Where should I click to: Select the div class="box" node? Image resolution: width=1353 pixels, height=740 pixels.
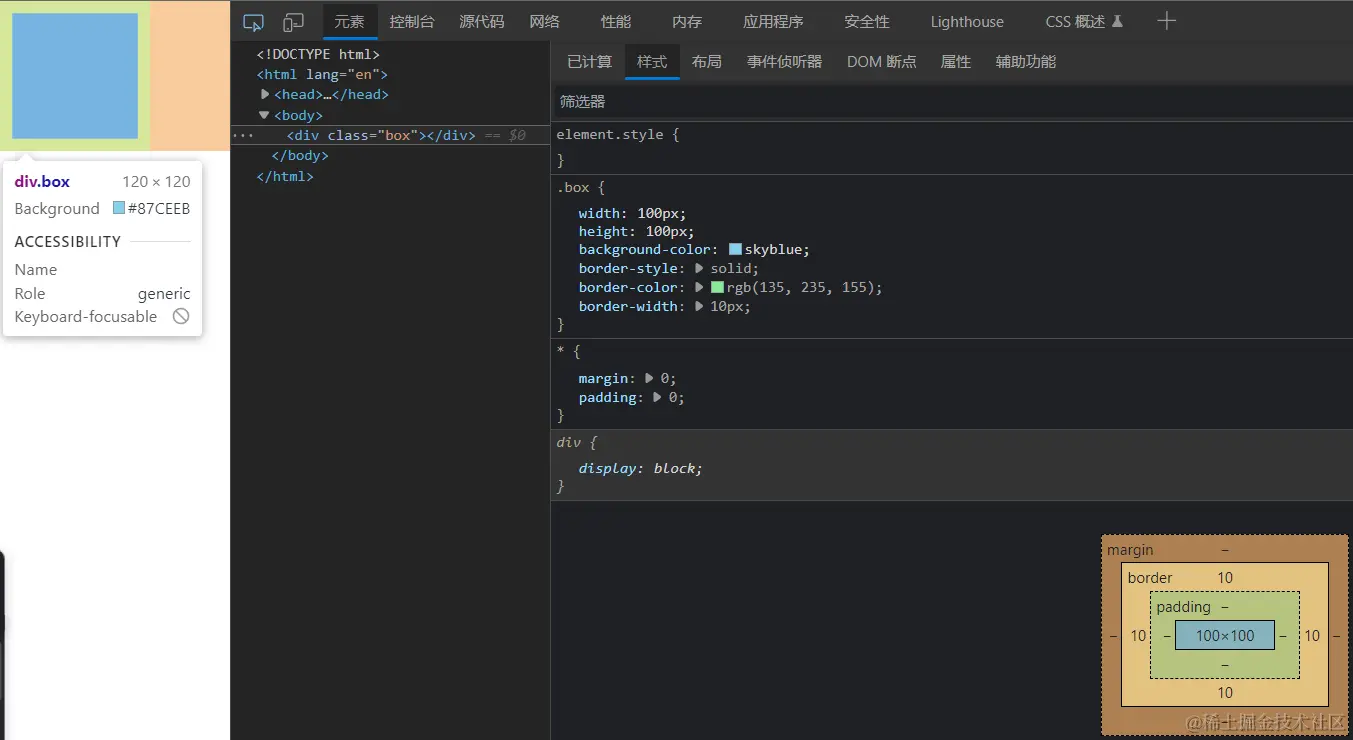click(x=381, y=135)
